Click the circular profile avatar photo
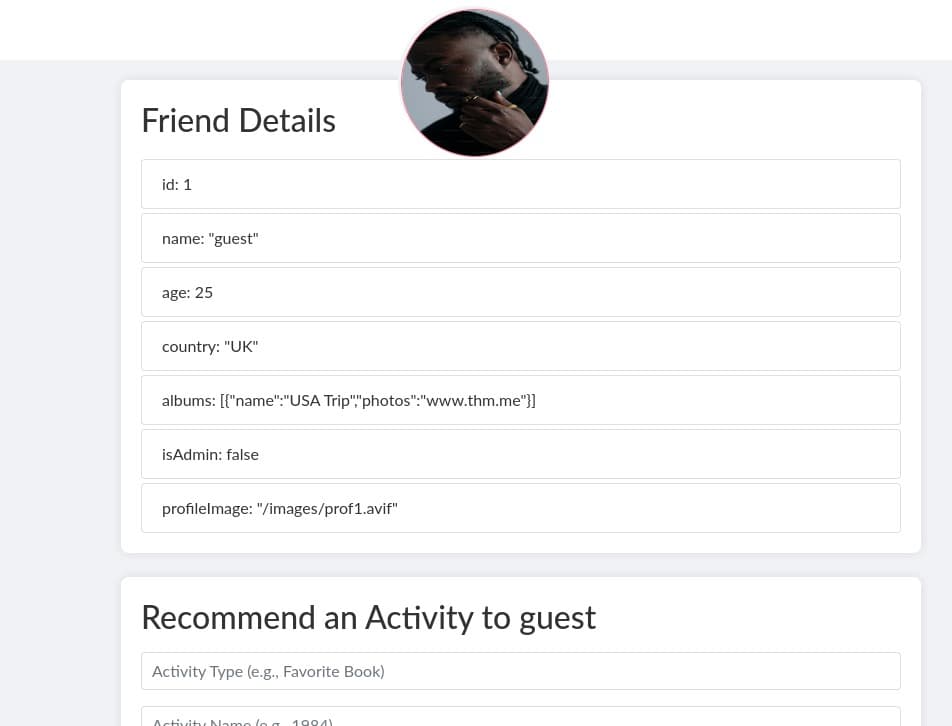The image size is (952, 726). pyautogui.click(x=474, y=83)
